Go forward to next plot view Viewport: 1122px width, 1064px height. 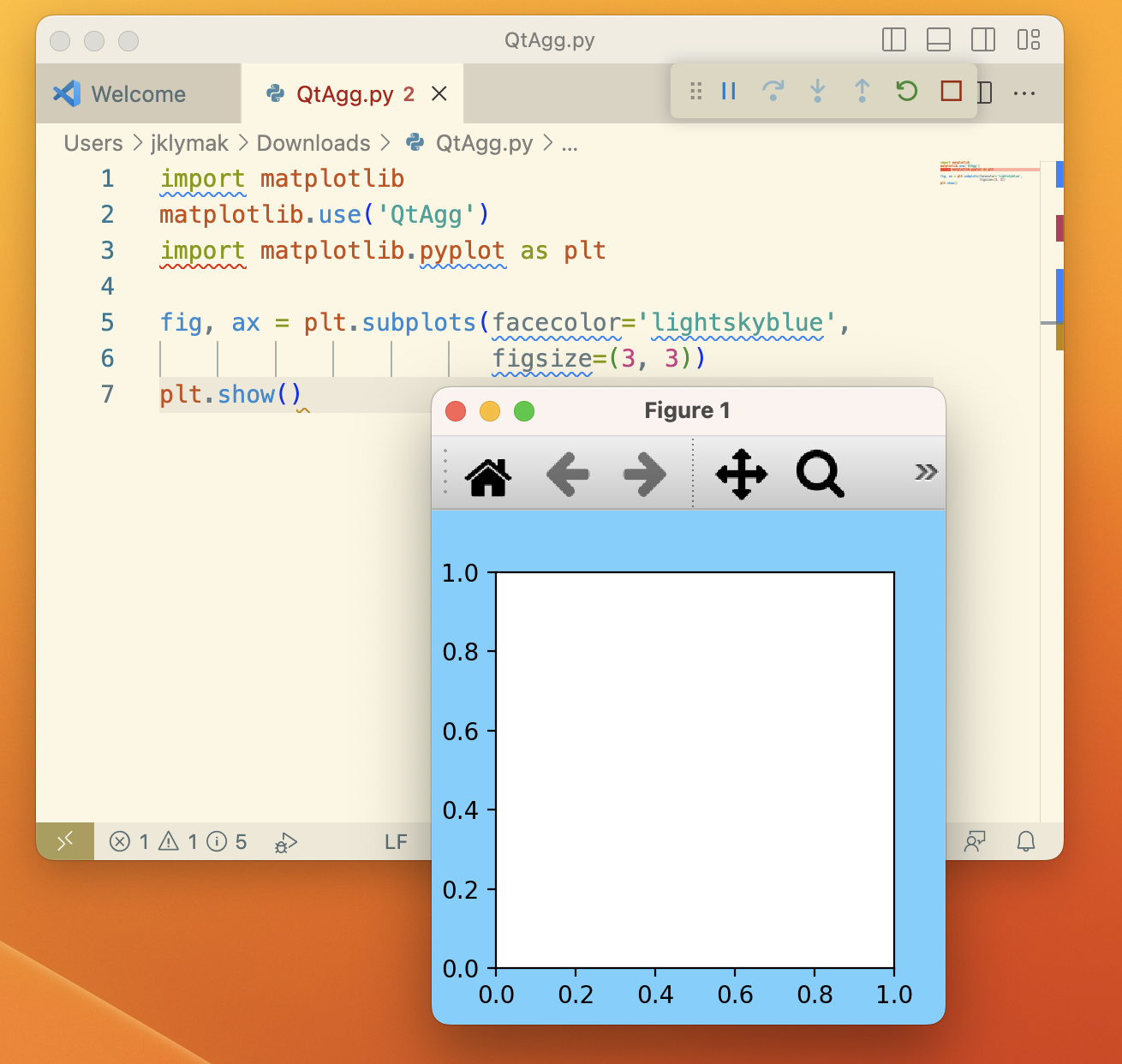[644, 475]
